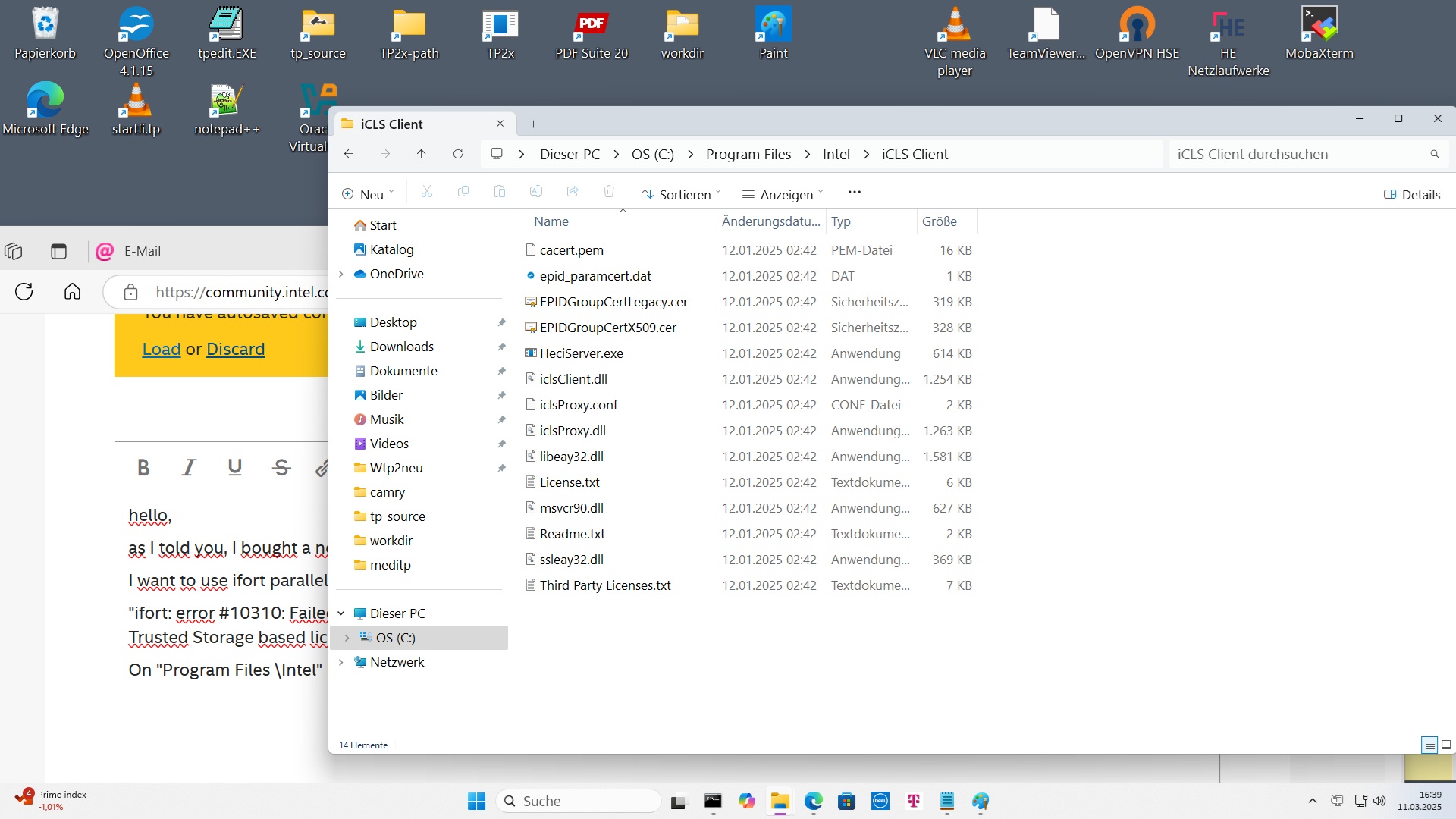Image resolution: width=1456 pixels, height=819 pixels.
Task: Click the Up directory arrow in Explorer
Action: click(421, 154)
